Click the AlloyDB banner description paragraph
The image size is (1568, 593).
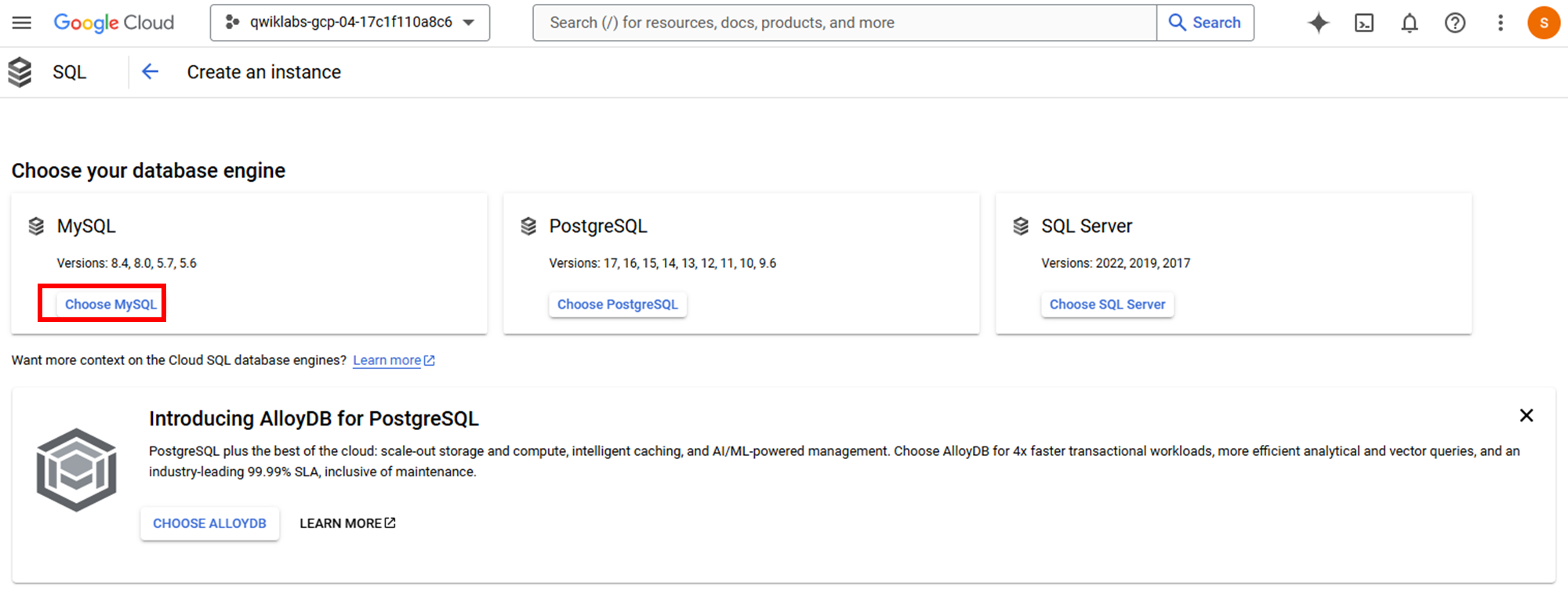coord(834,461)
